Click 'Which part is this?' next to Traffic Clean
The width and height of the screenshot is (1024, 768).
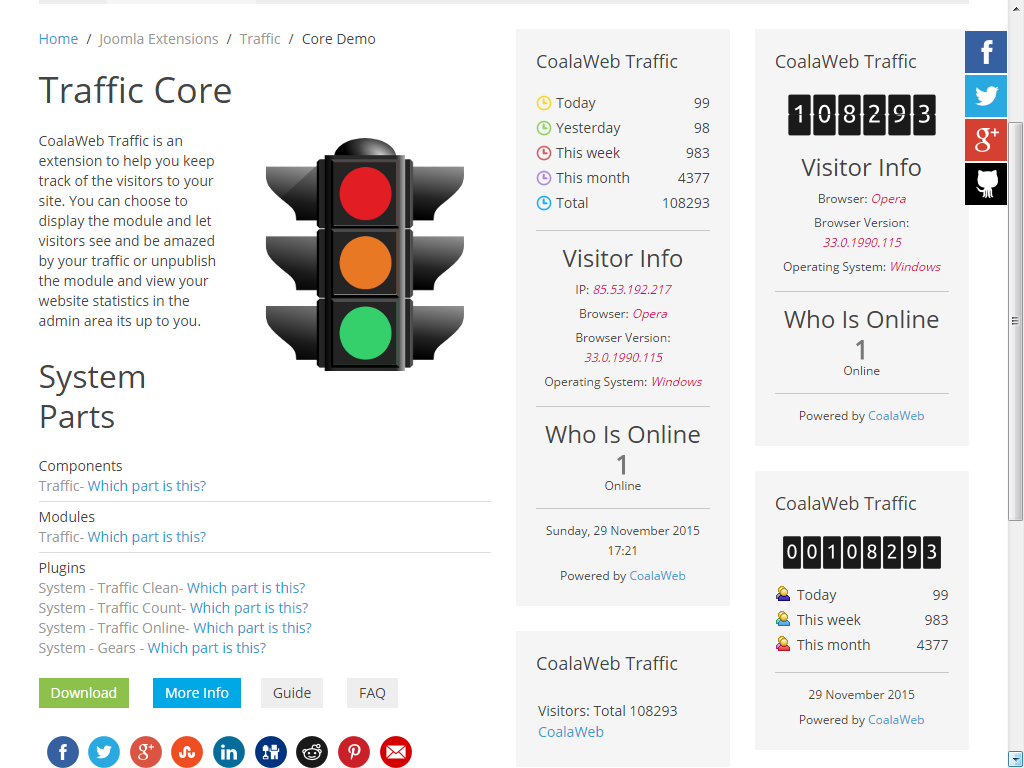(246, 588)
